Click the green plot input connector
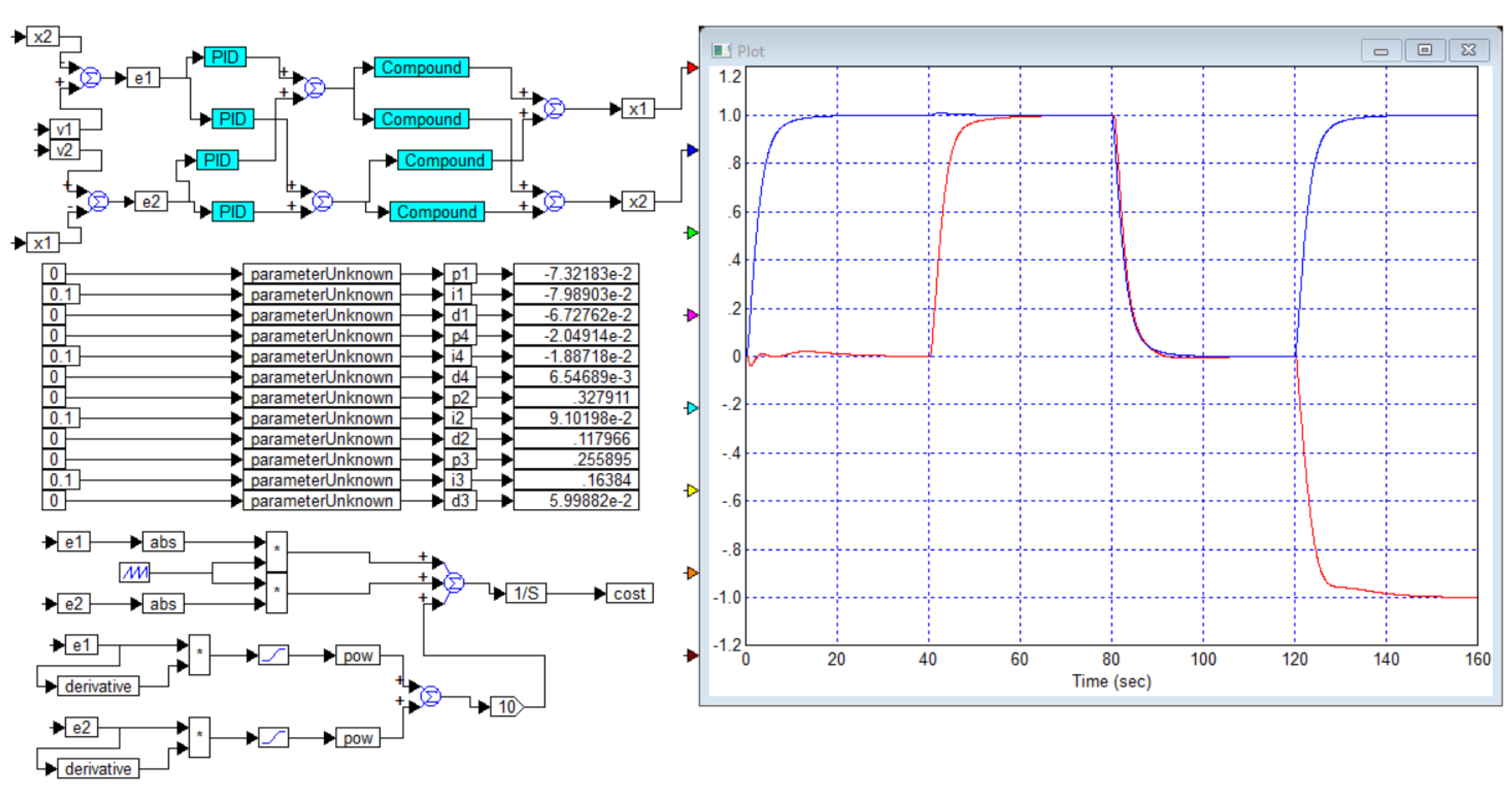The width and height of the screenshot is (1512, 797). point(692,233)
